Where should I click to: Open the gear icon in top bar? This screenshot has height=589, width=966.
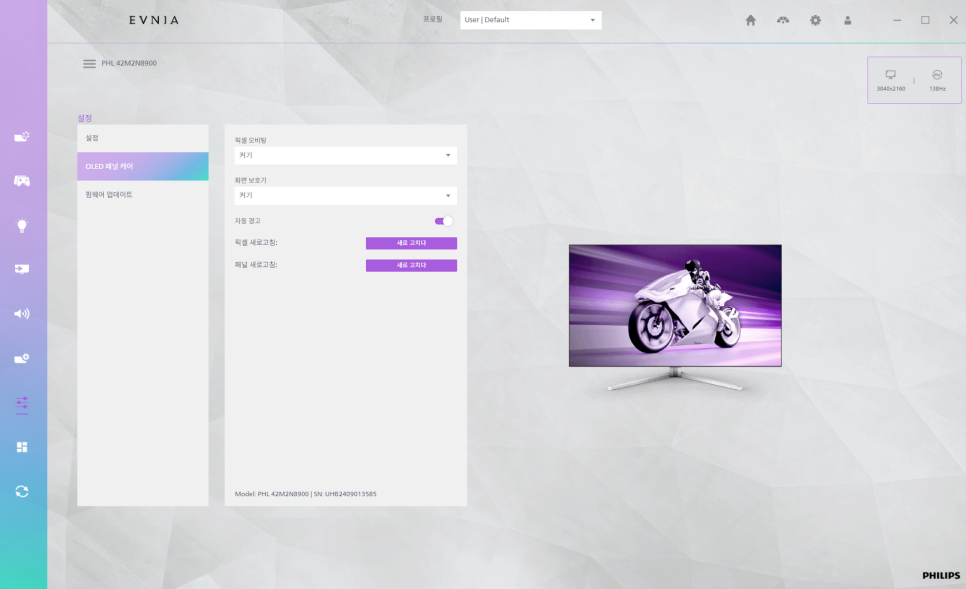(x=815, y=20)
